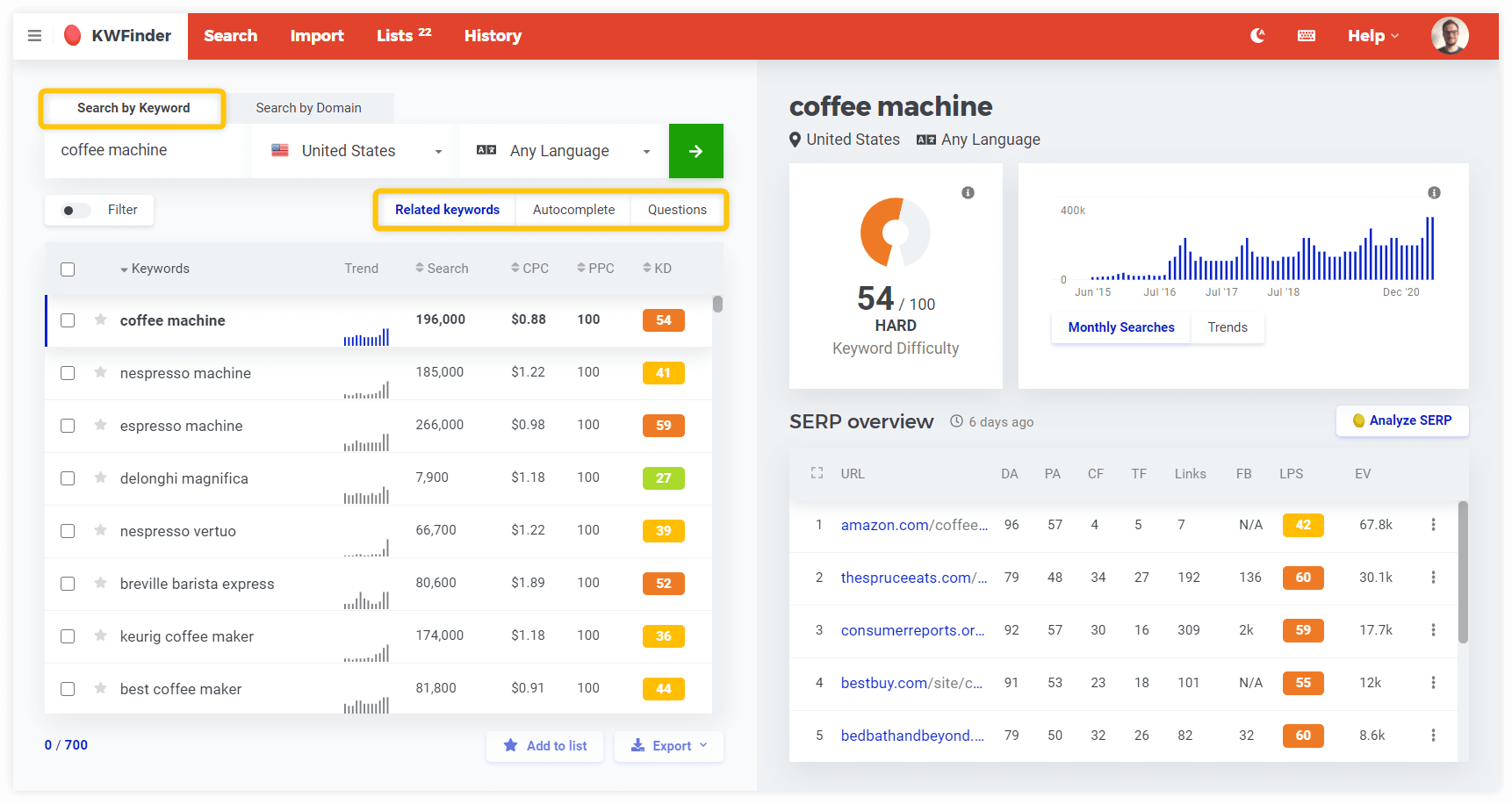Image resolution: width=1512 pixels, height=804 pixels.
Task: Check the best coffee maker checkbox
Action: (68, 689)
